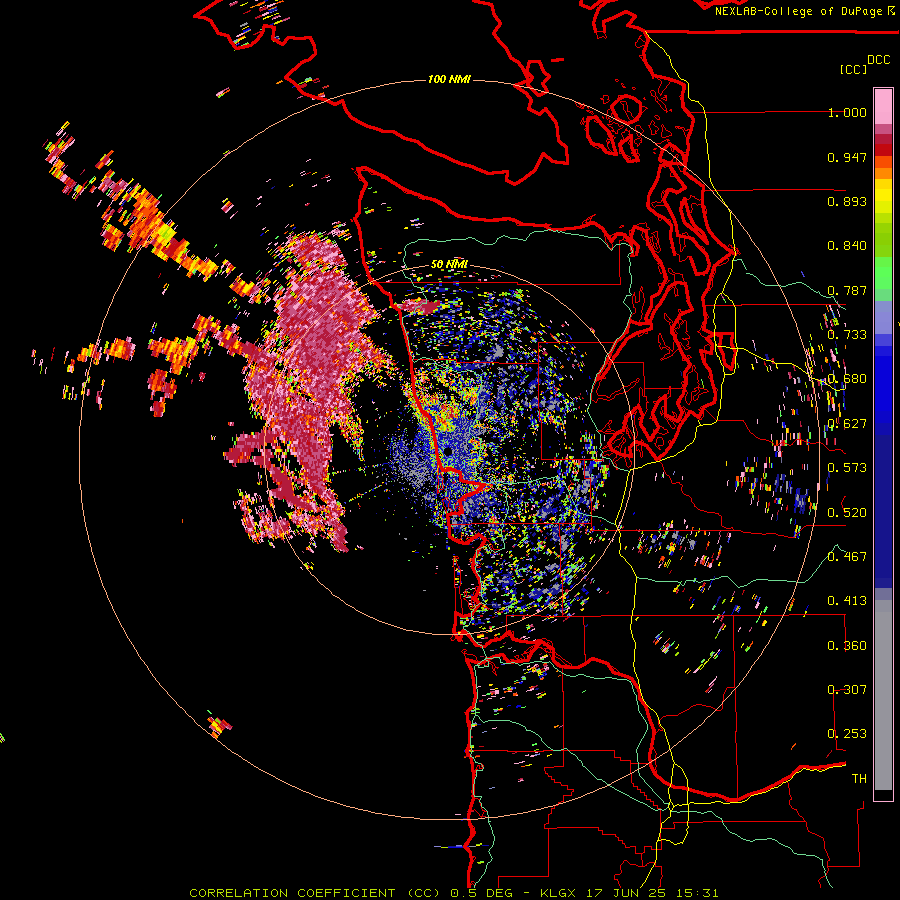Click the 15:31 timestamp in the caption
900x900 pixels.
coord(696,893)
